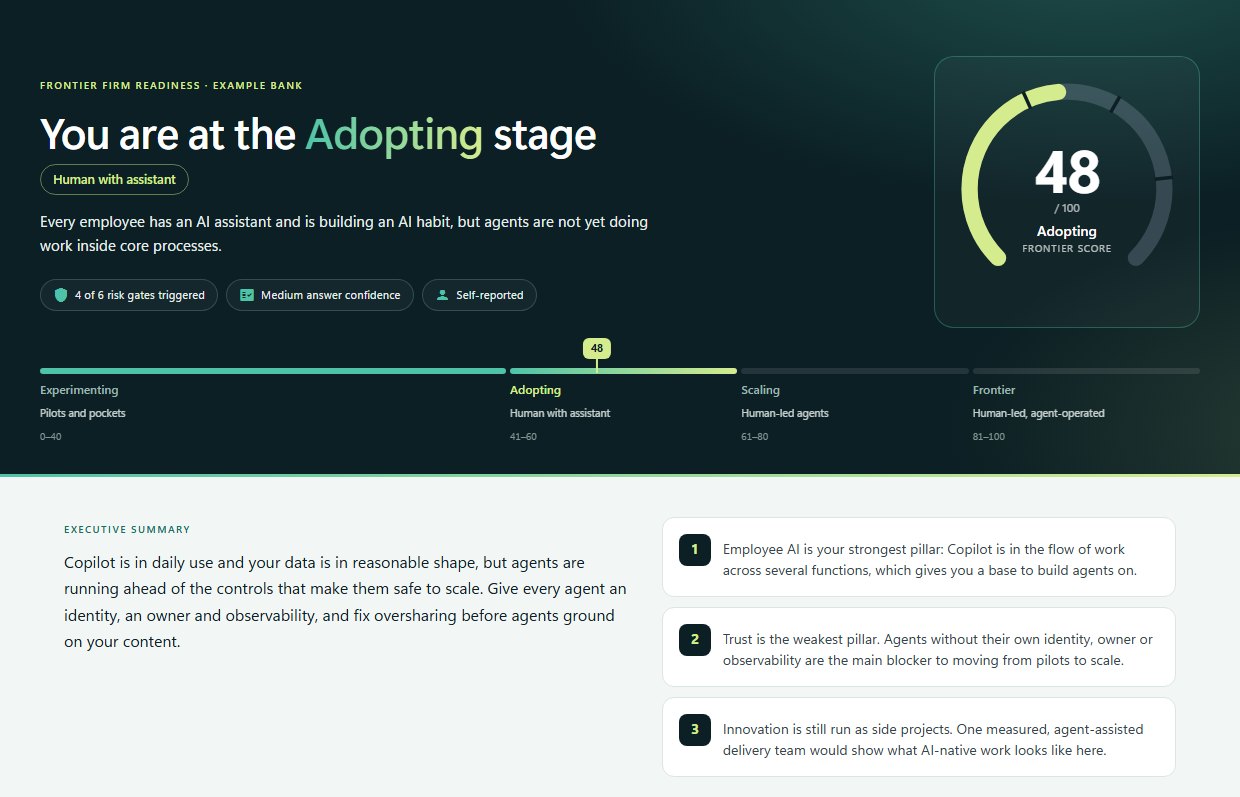Click the large 48 score in the gauge
The height and width of the screenshot is (797, 1240).
point(1067,173)
